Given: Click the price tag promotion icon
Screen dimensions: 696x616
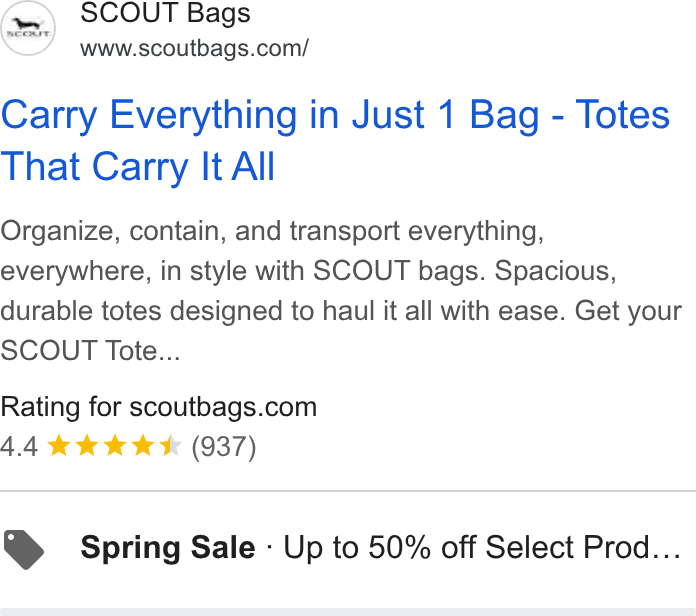Looking at the screenshot, I should [x=24, y=549].
